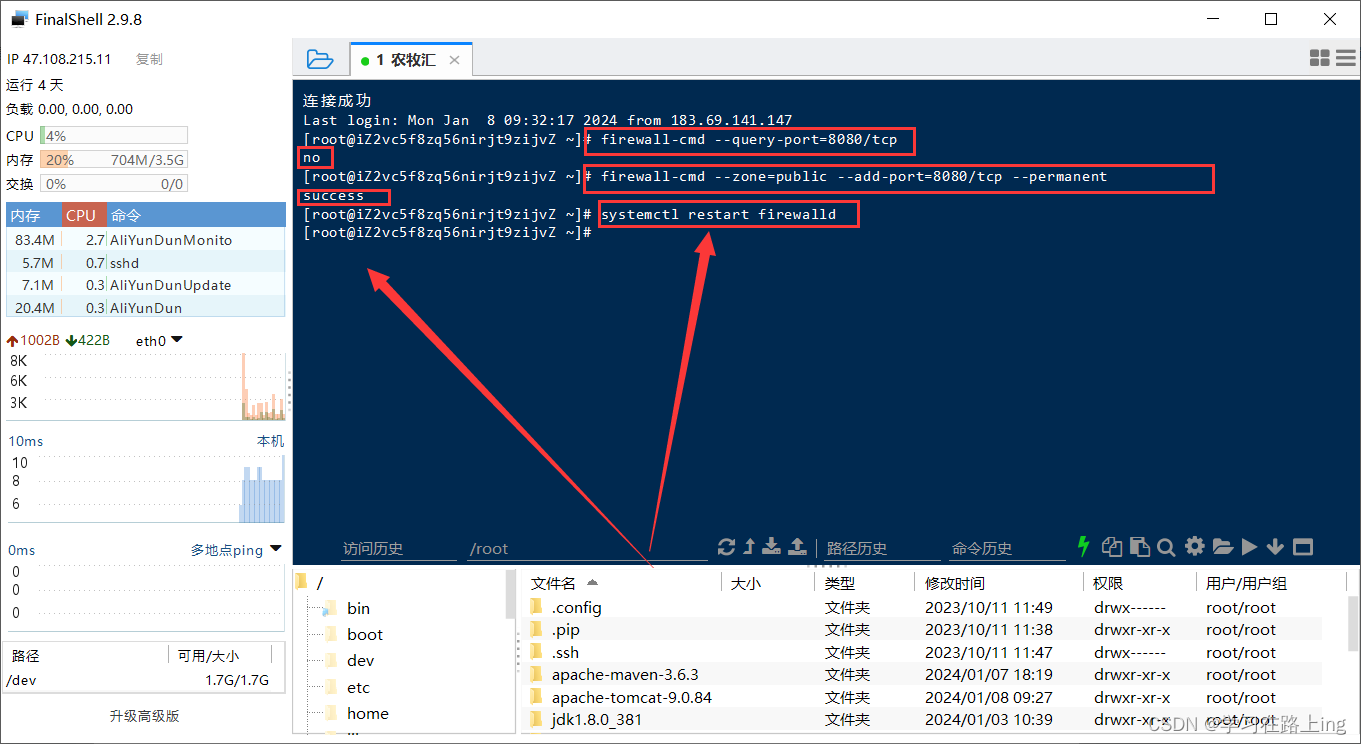This screenshot has height=744, width=1361.
Task: Sort processes by 内存 column header
Action: [33, 215]
